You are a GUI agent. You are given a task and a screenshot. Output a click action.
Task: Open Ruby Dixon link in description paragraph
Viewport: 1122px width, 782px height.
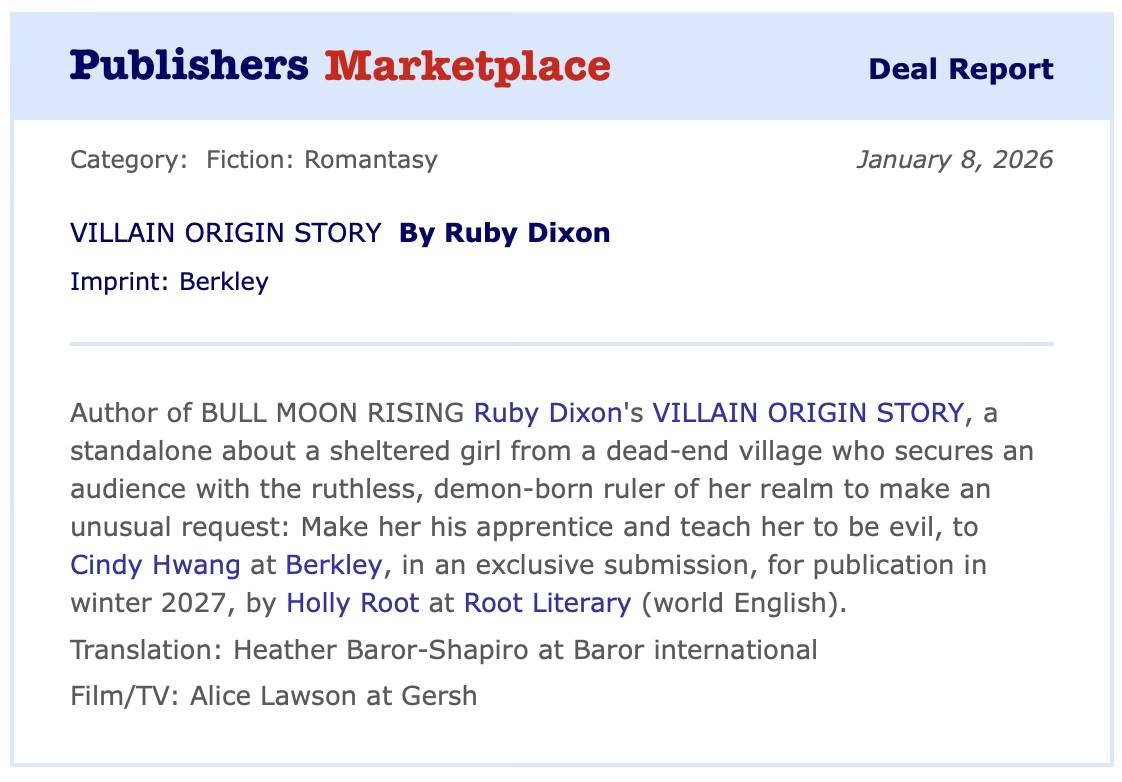(x=547, y=412)
